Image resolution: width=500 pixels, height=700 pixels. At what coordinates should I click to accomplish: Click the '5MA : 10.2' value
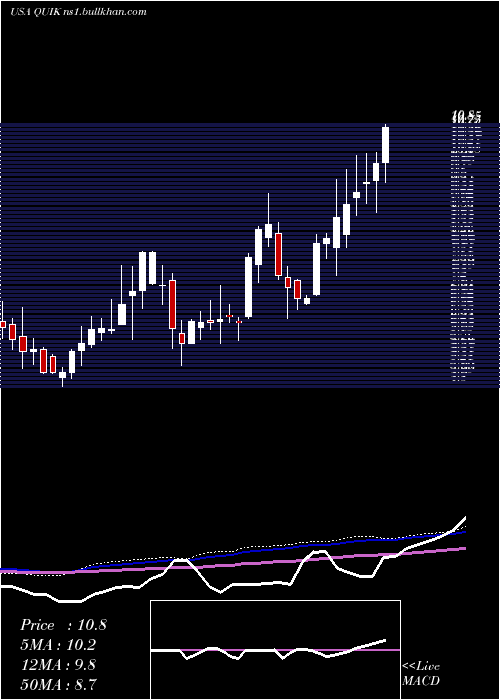tap(58, 645)
